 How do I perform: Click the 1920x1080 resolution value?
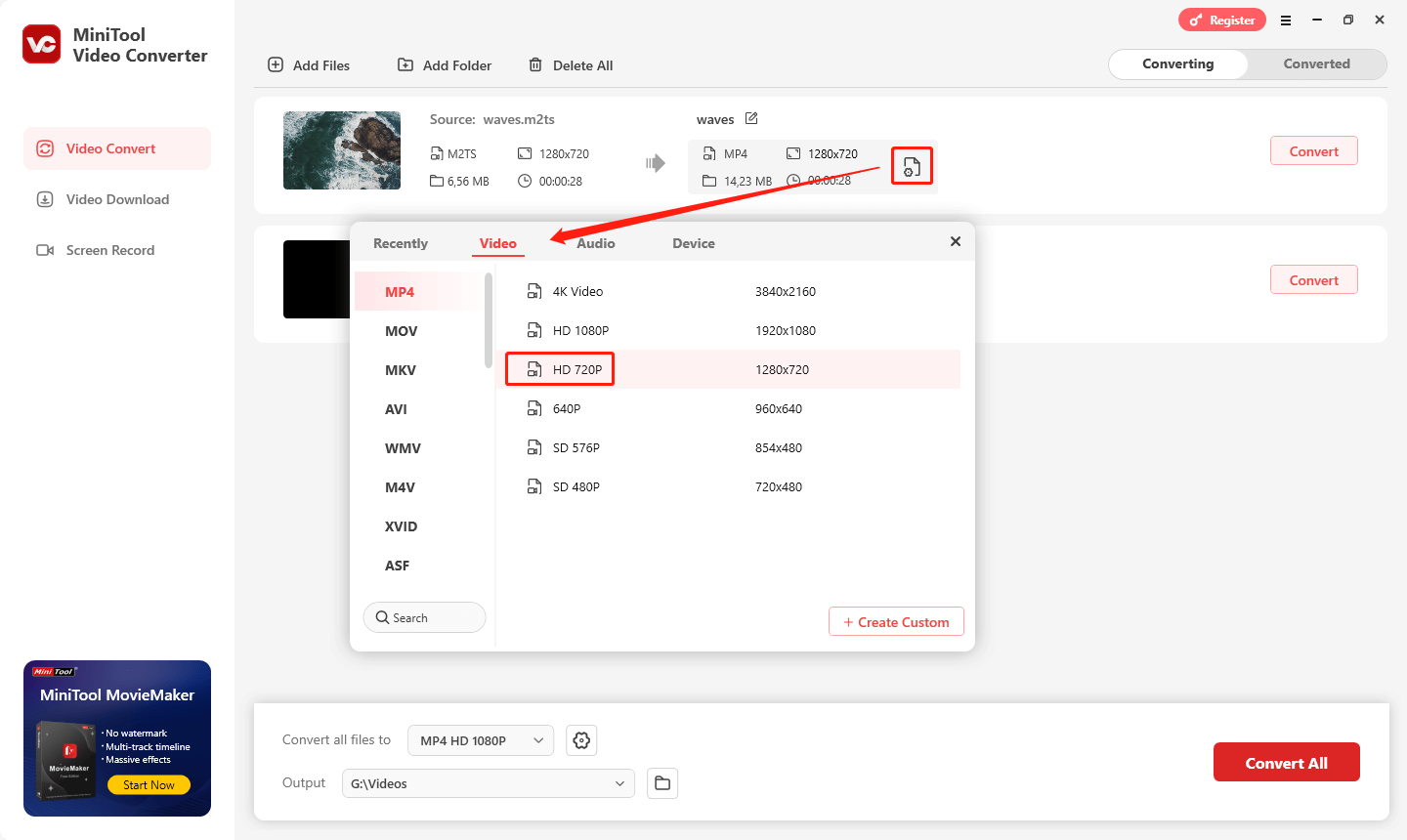point(786,330)
